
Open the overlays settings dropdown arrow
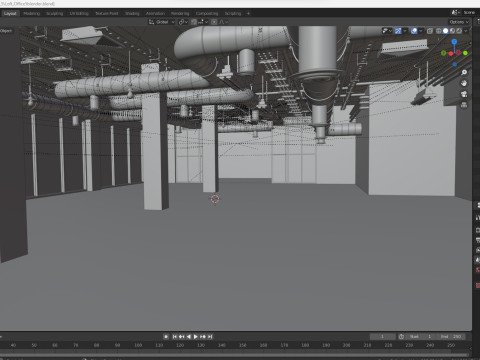pyautogui.click(x=421, y=31)
